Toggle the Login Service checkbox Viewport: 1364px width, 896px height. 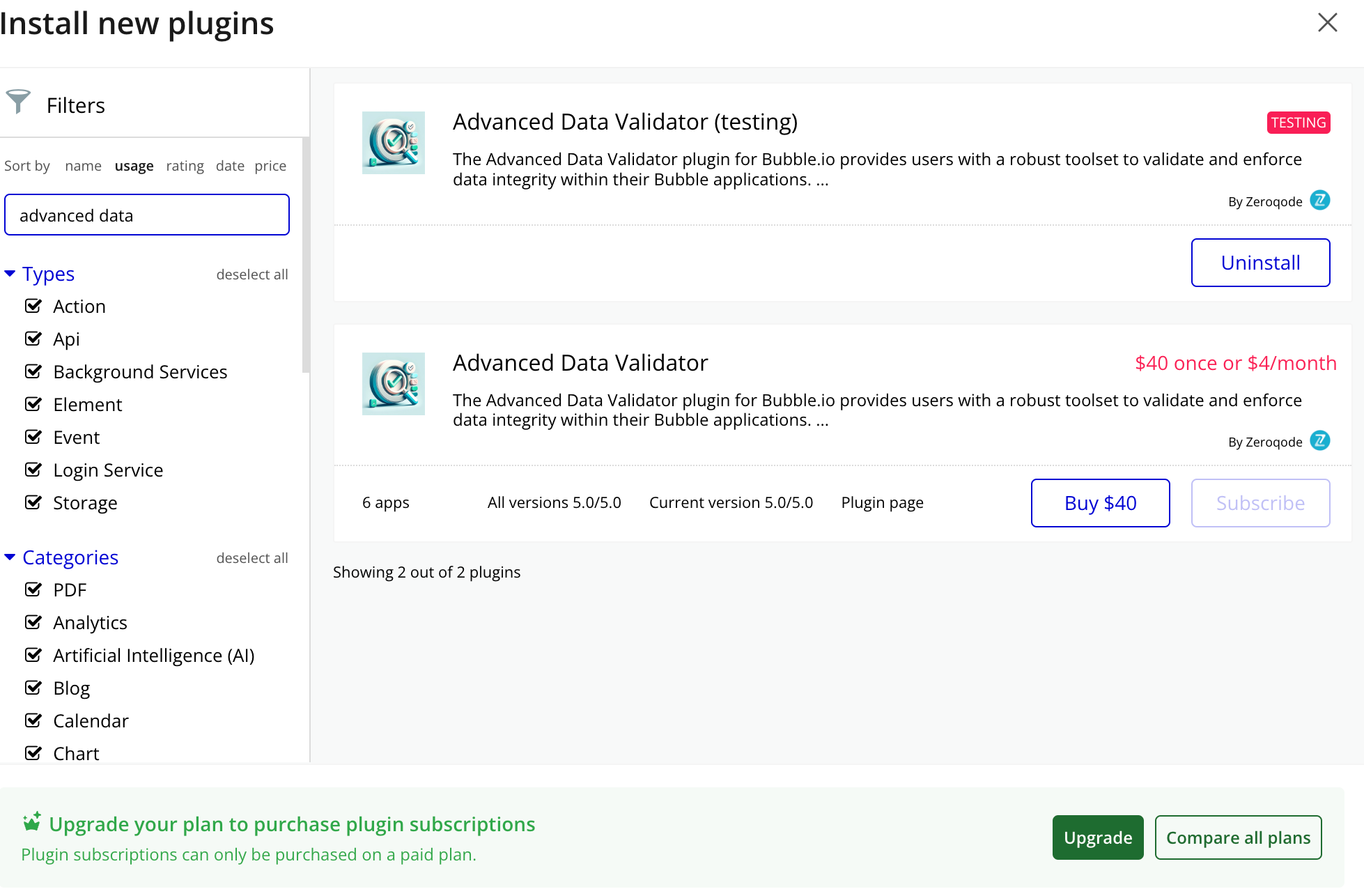33,470
